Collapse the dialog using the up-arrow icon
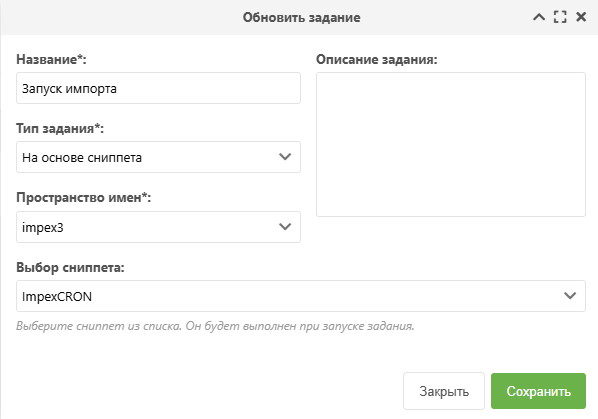 (x=539, y=17)
